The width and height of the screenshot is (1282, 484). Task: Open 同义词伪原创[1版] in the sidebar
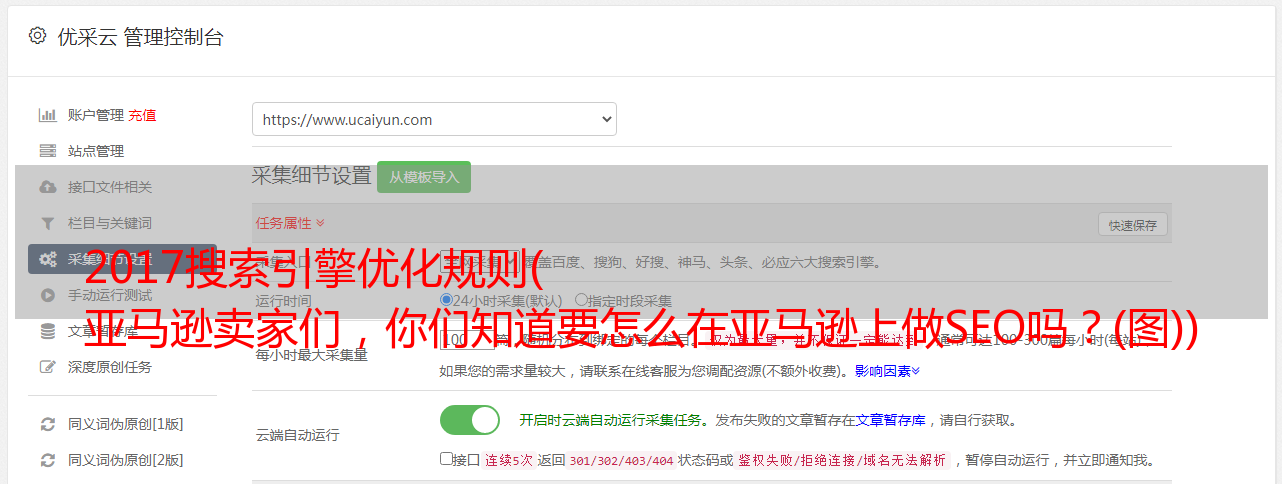coord(125,424)
